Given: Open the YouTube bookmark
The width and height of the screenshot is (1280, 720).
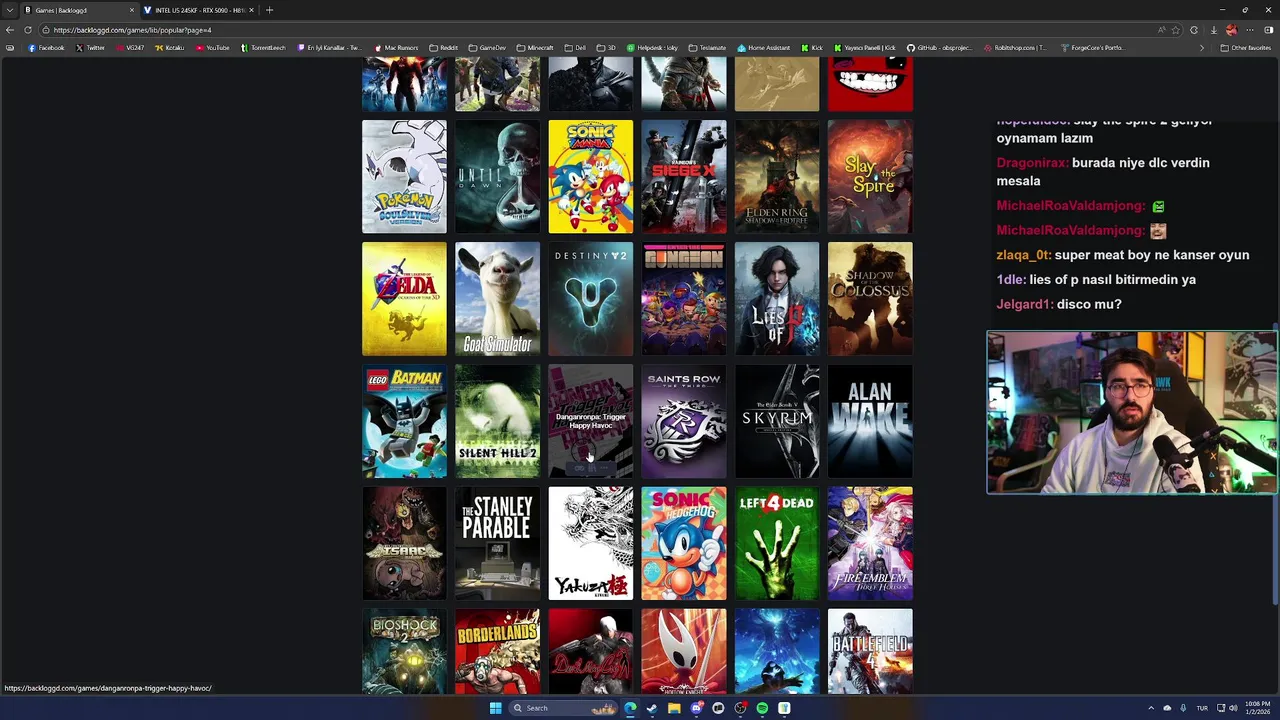Looking at the screenshot, I should click(213, 48).
